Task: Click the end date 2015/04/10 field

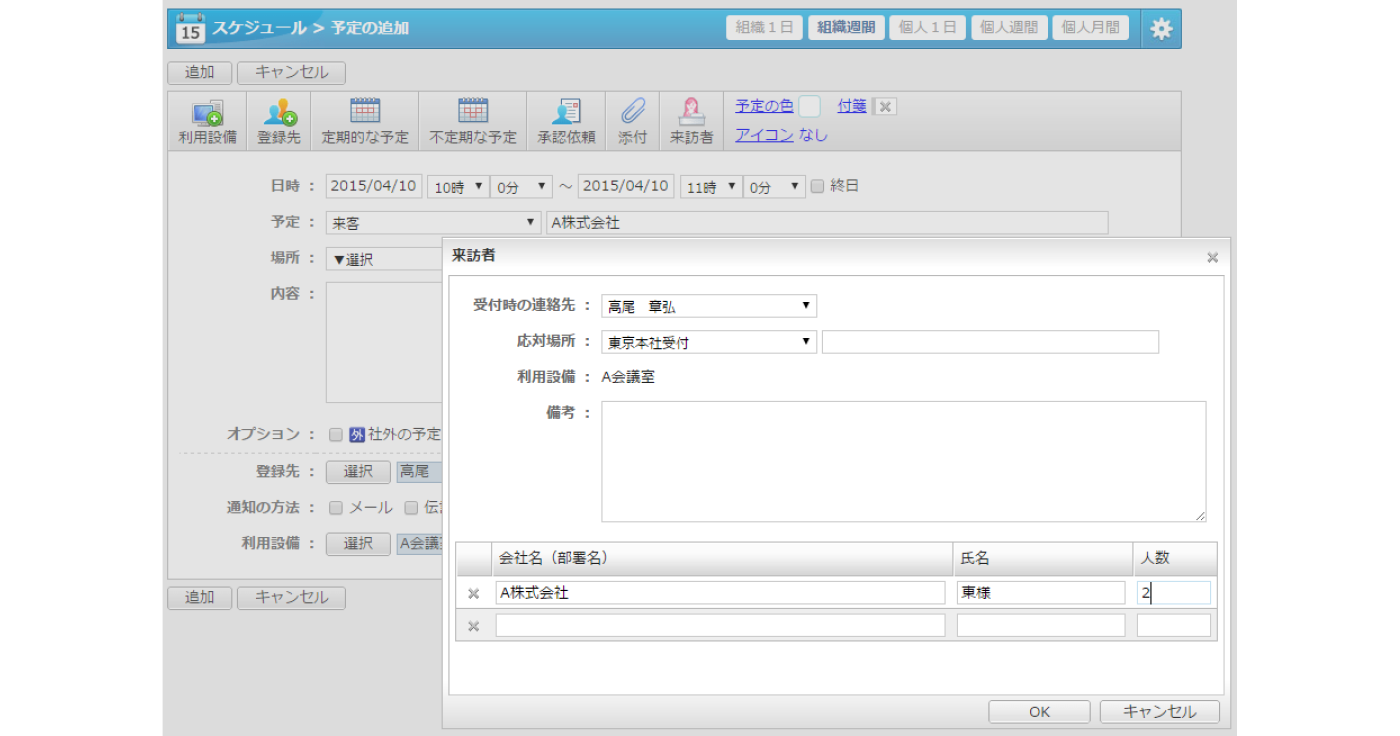Action: pyautogui.click(x=626, y=186)
